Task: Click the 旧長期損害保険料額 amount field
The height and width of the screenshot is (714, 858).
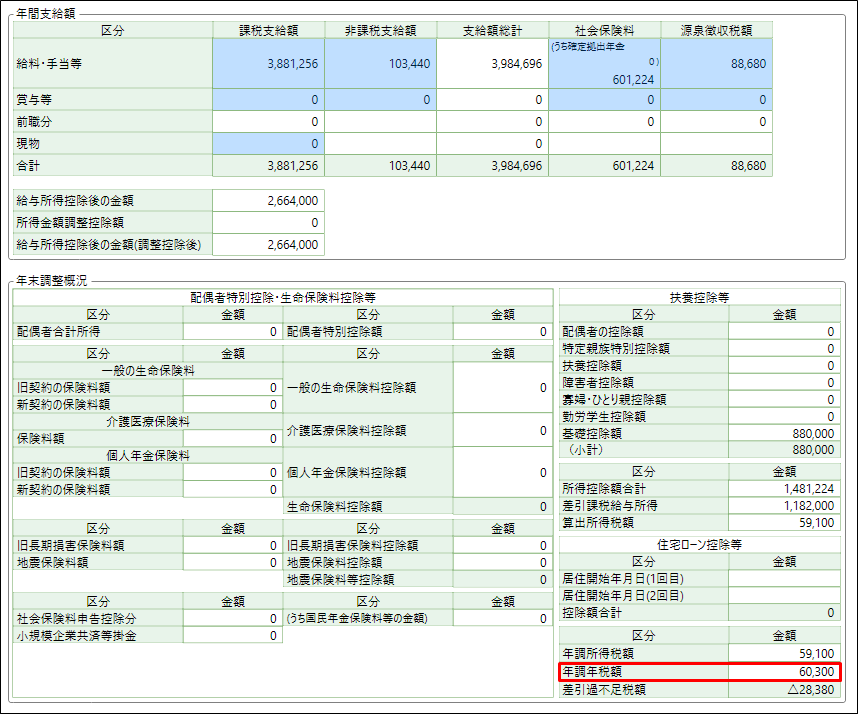Action: [232, 546]
